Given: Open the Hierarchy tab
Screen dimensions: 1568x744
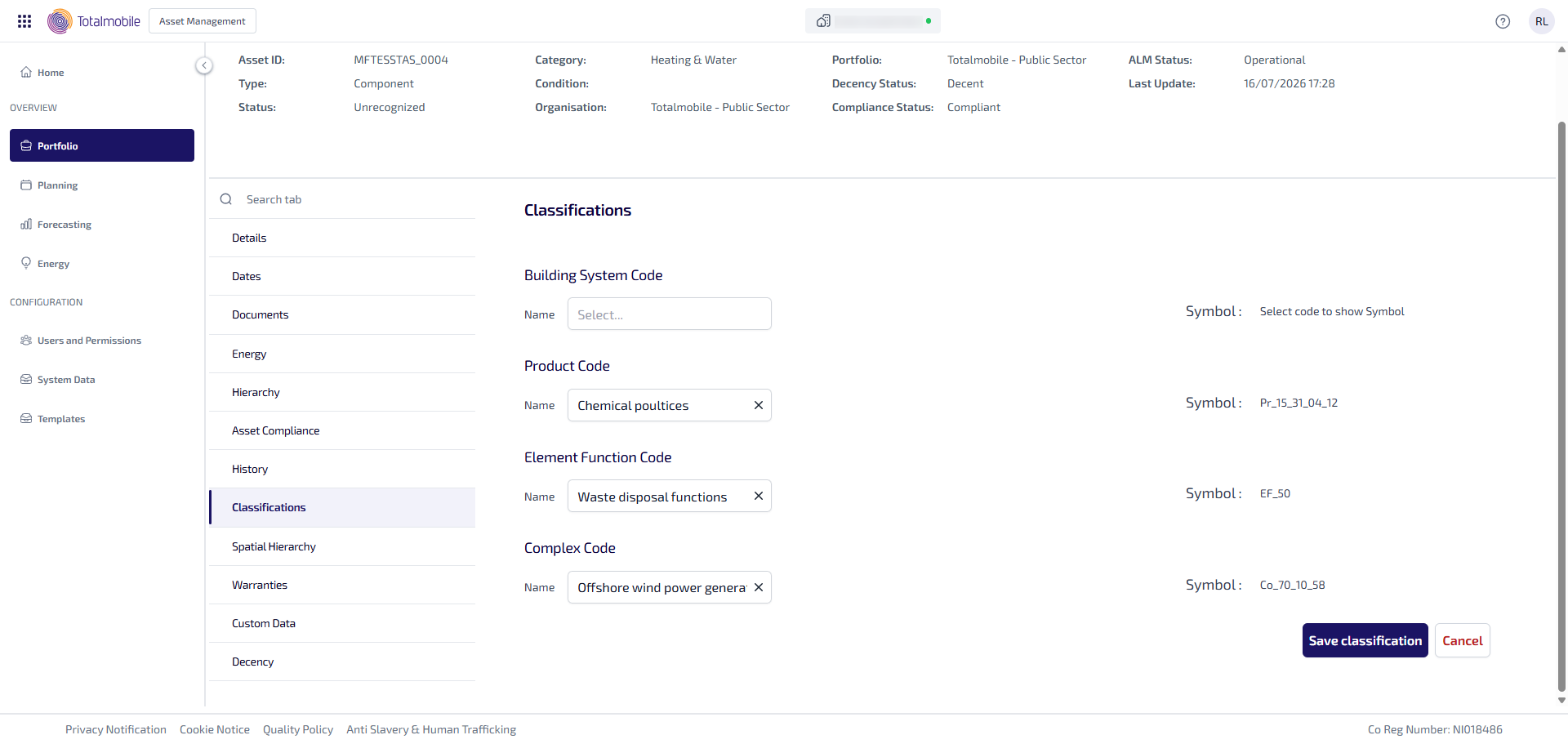Looking at the screenshot, I should [342, 392].
